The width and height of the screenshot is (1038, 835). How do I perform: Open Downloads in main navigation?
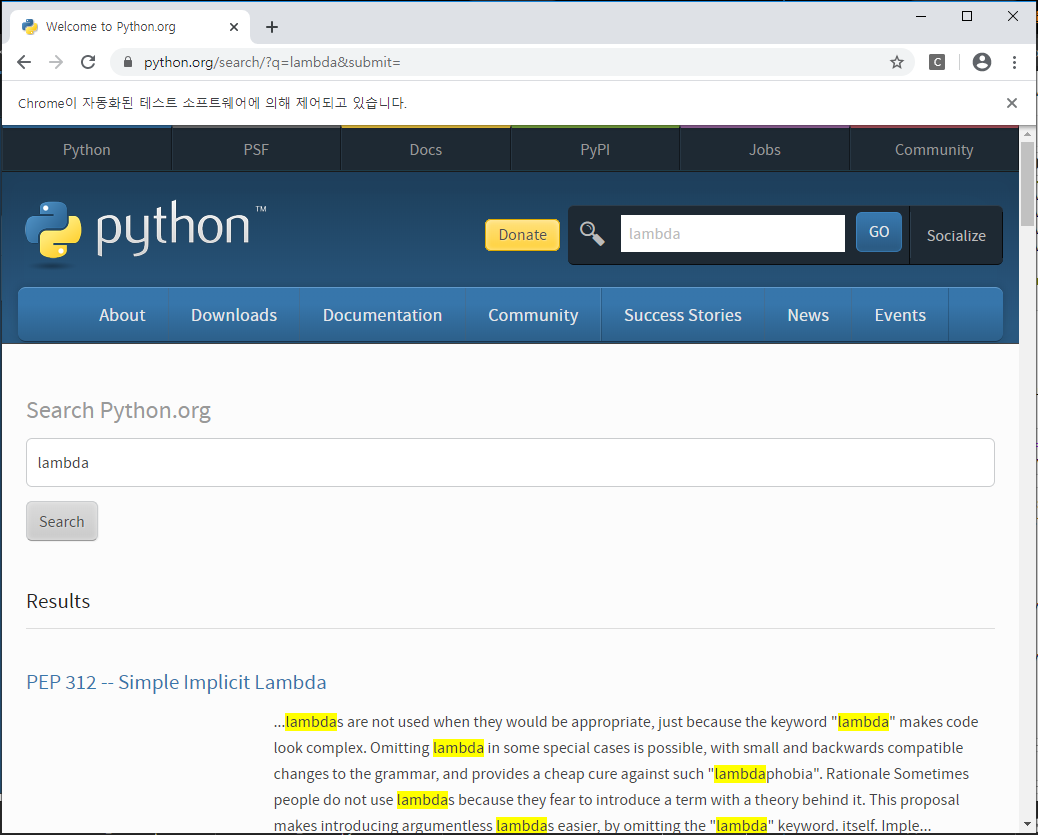[x=234, y=315]
